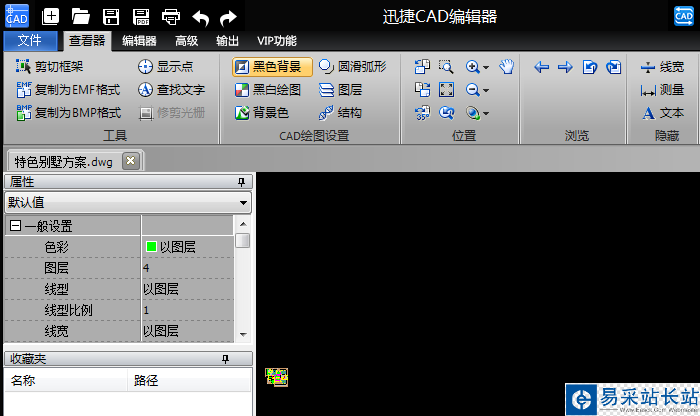Click the CAD convert icon at top right
This screenshot has width=700, height=416.
coord(683,16)
